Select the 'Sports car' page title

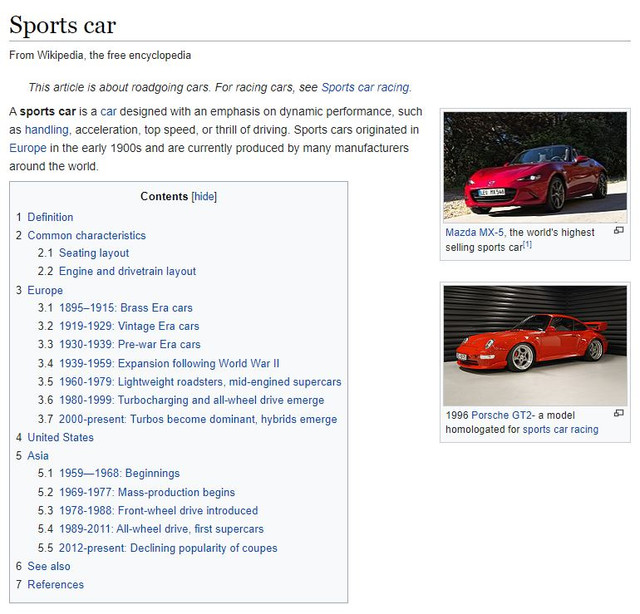[63, 25]
